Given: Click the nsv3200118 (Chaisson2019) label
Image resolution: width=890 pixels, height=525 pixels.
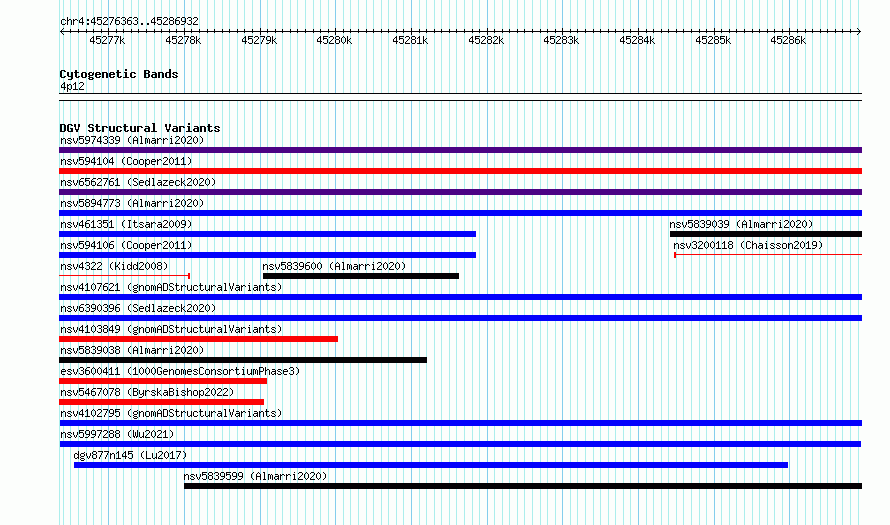Looking at the screenshot, I should coord(748,245).
